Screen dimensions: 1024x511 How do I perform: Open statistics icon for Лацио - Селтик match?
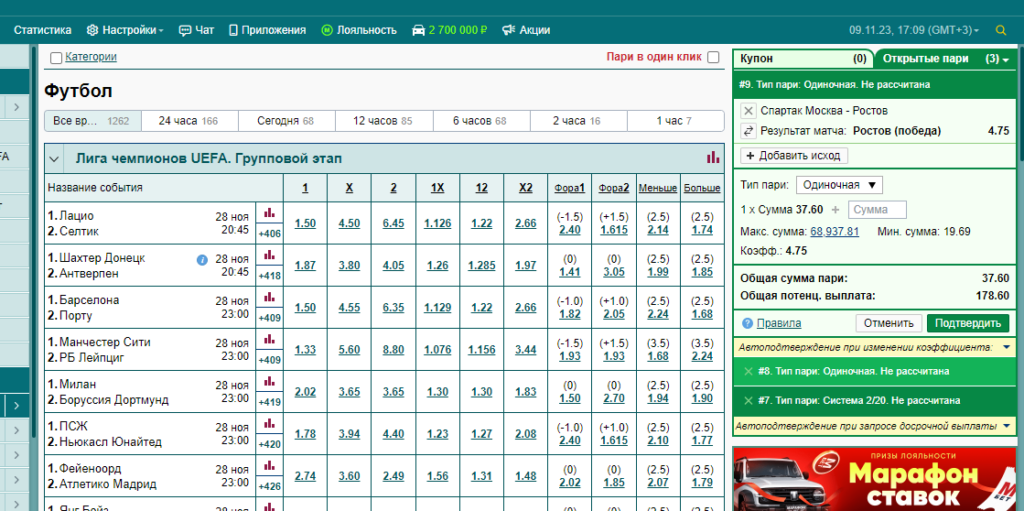(269, 212)
